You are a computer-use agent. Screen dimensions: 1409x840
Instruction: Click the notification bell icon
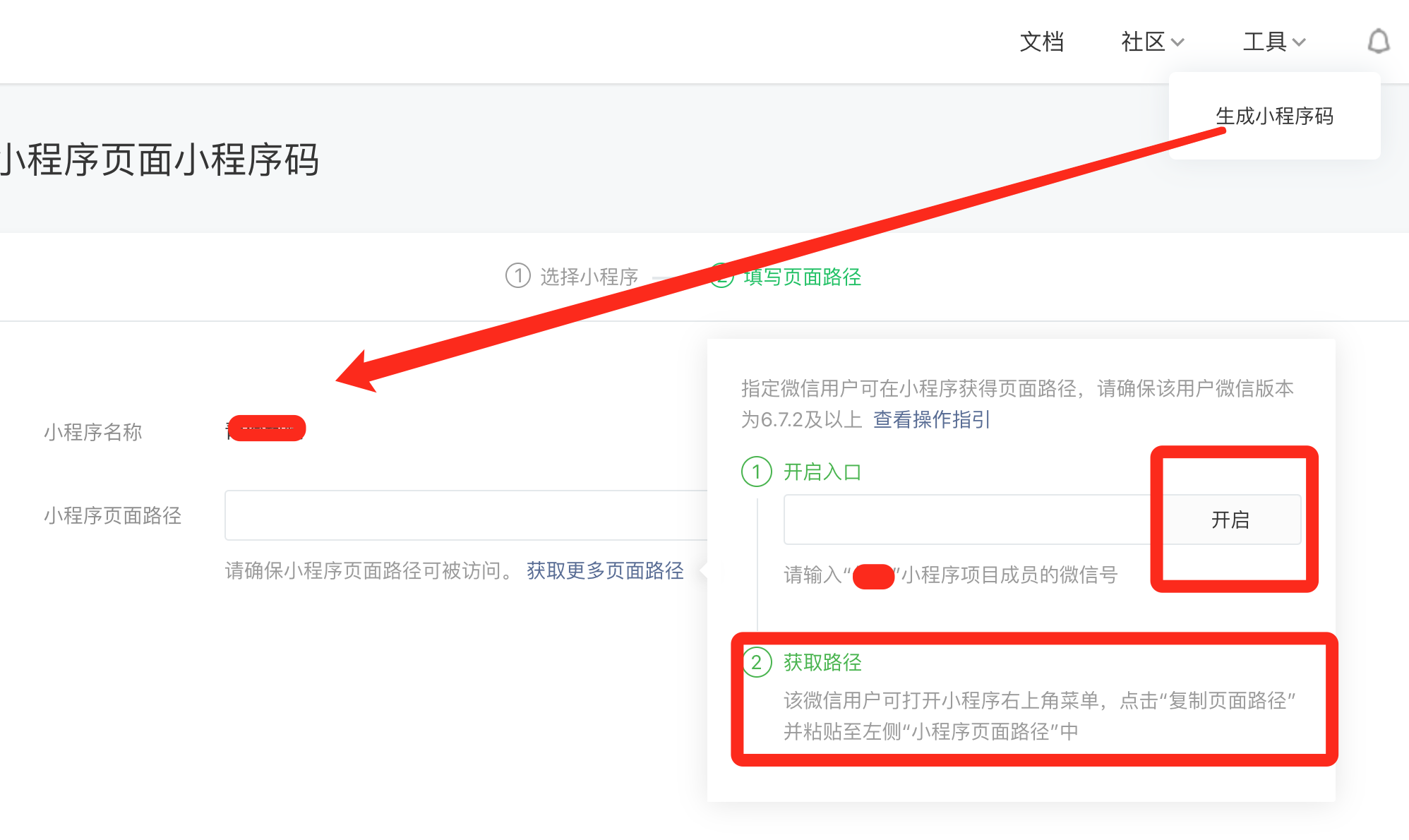click(x=1378, y=42)
